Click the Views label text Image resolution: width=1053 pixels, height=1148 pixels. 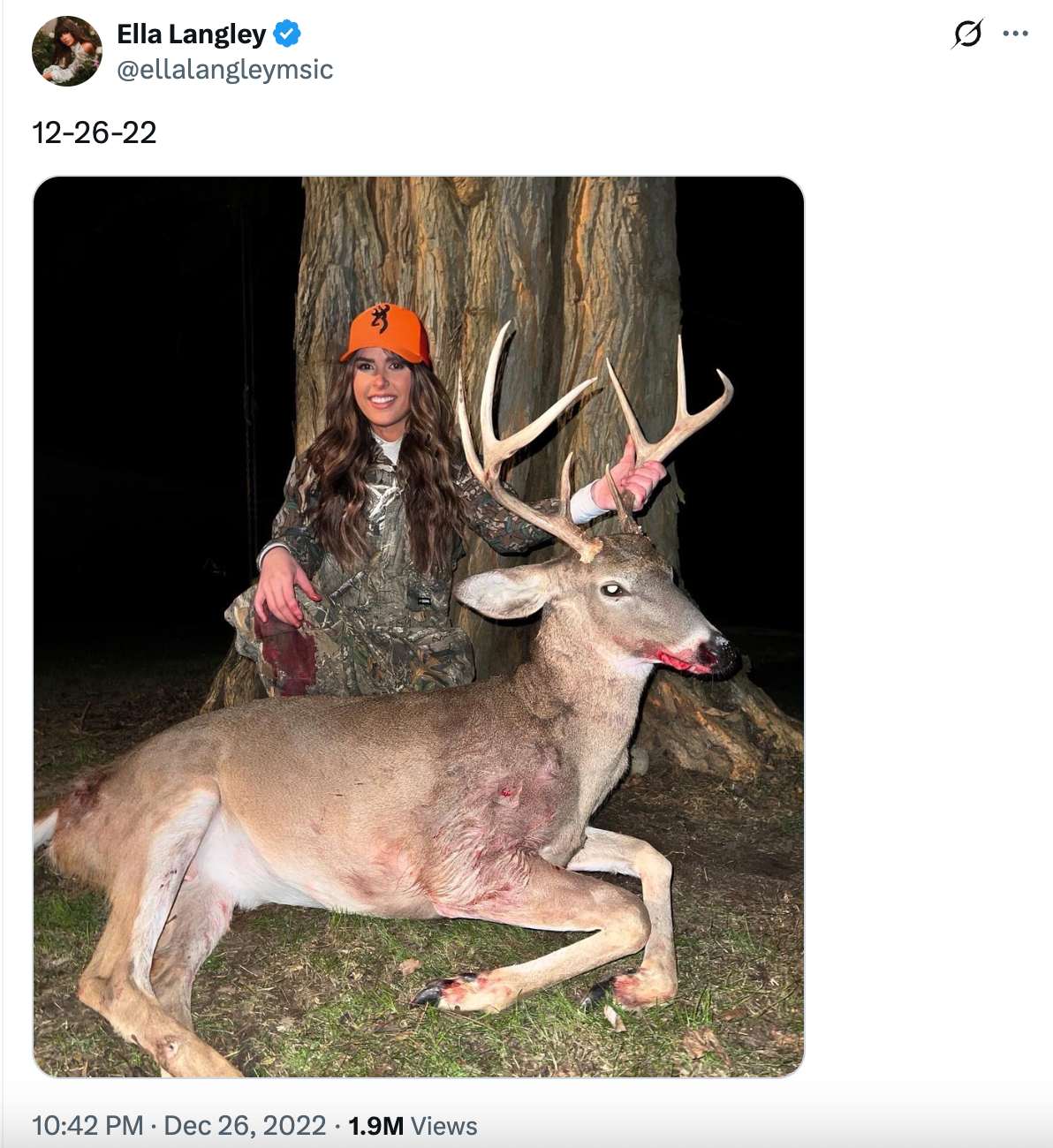pyautogui.click(x=444, y=1126)
